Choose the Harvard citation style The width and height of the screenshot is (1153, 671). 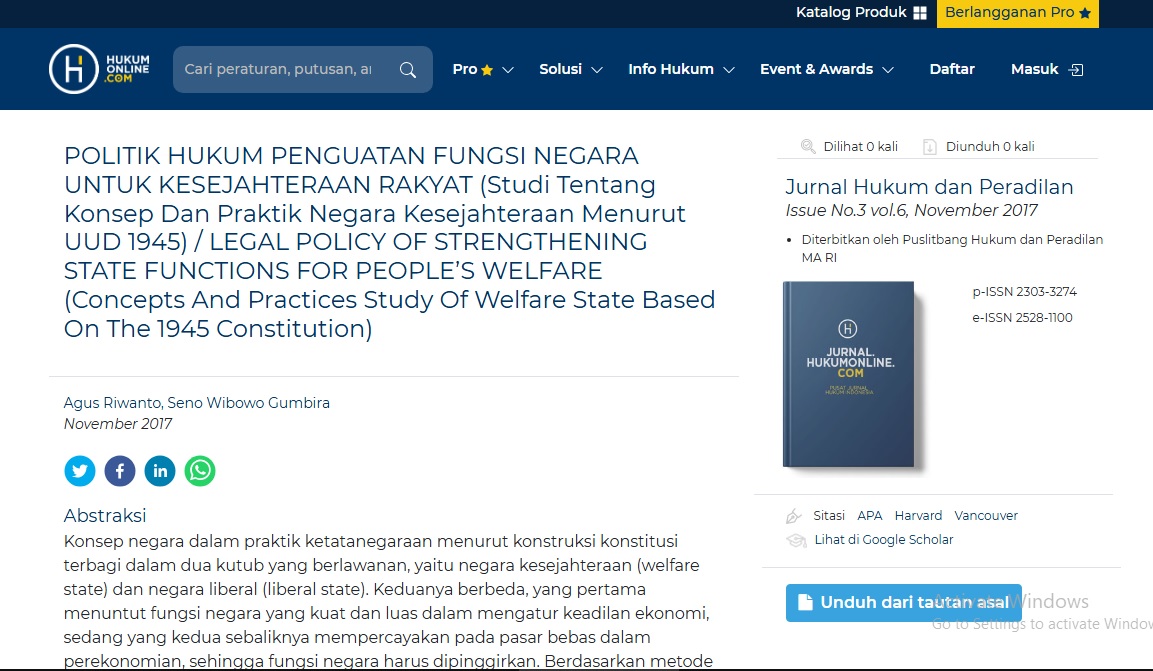pyautogui.click(x=918, y=516)
